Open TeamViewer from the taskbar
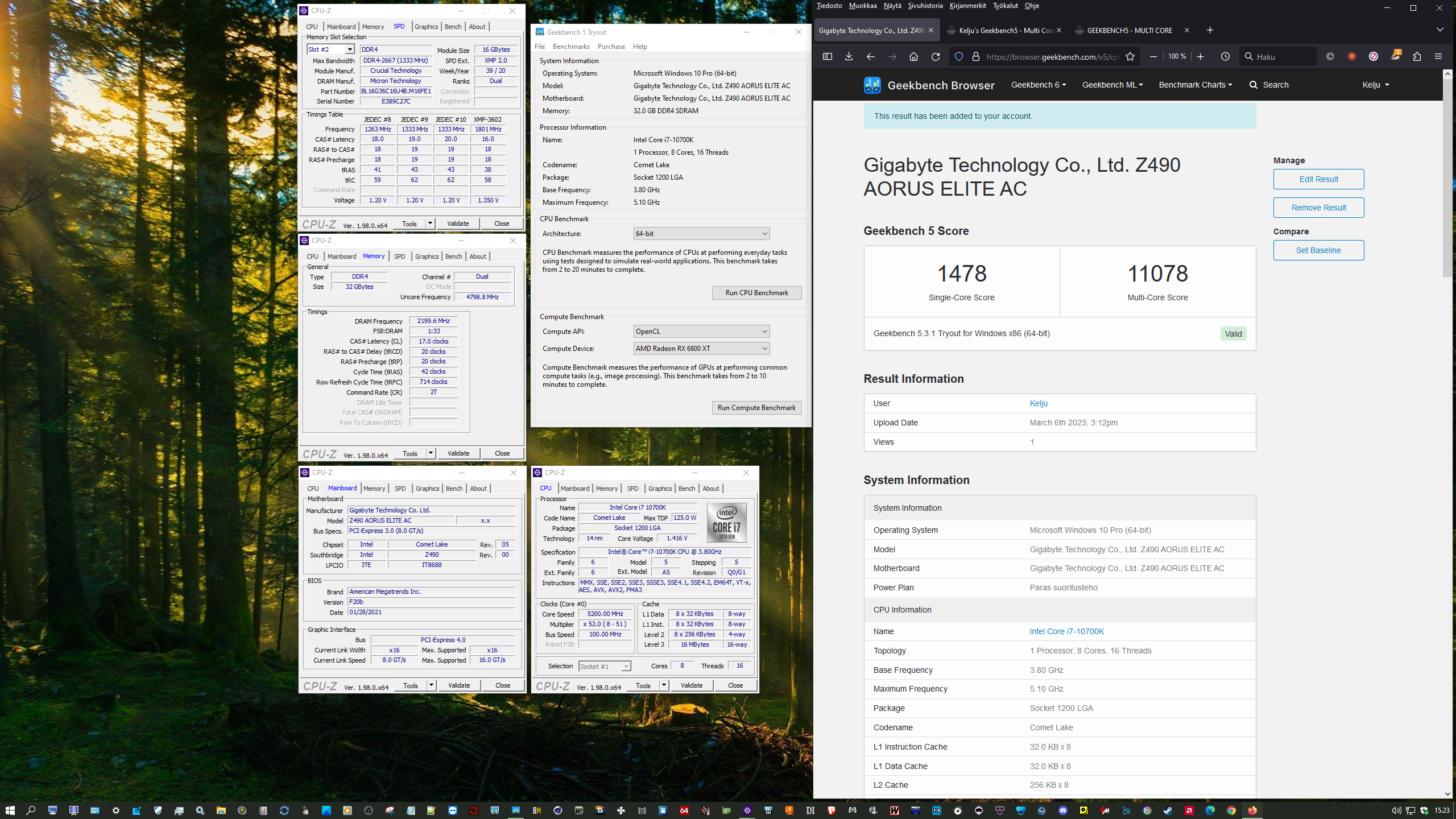 pyautogui.click(x=453, y=810)
